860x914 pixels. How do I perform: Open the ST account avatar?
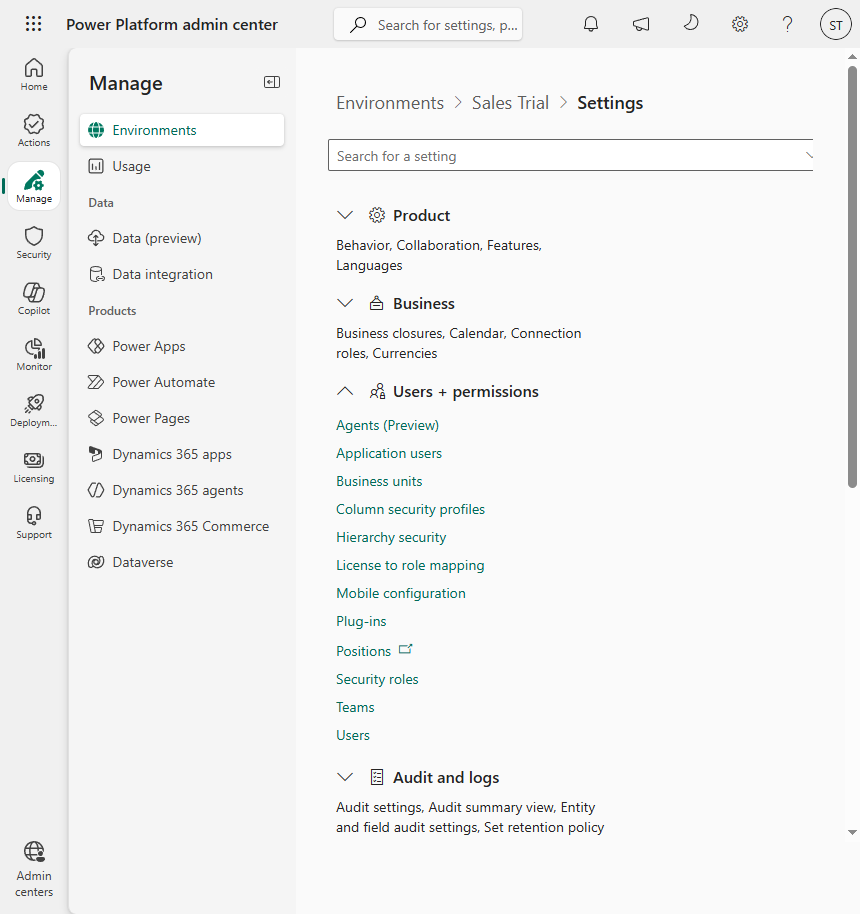coord(836,24)
